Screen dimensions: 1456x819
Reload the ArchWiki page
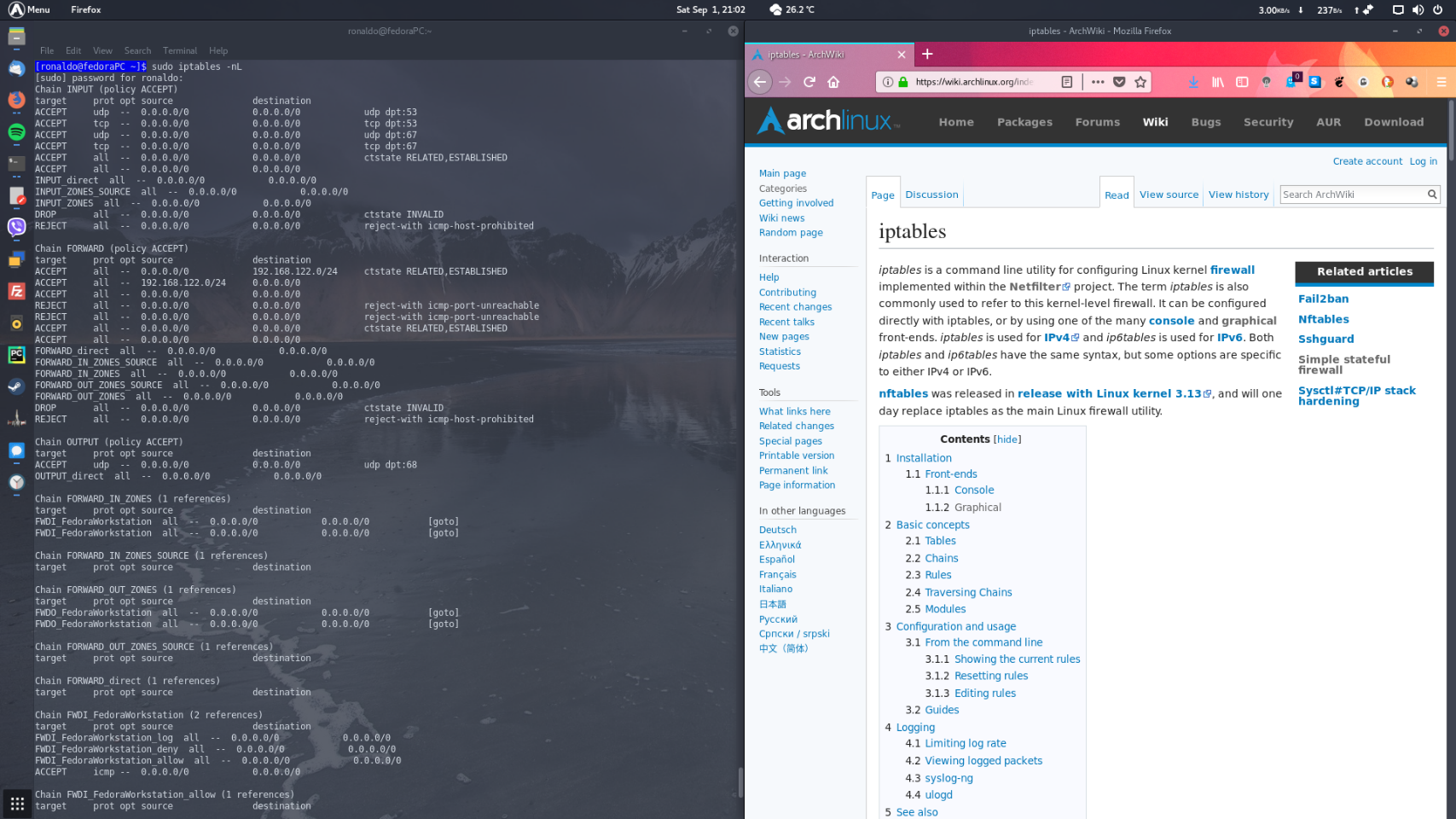(809, 82)
